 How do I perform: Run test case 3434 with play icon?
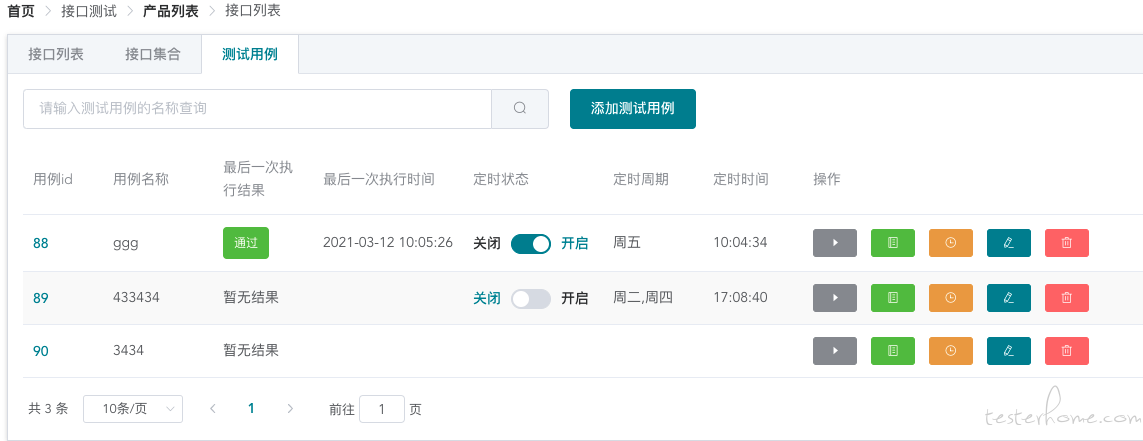point(835,351)
